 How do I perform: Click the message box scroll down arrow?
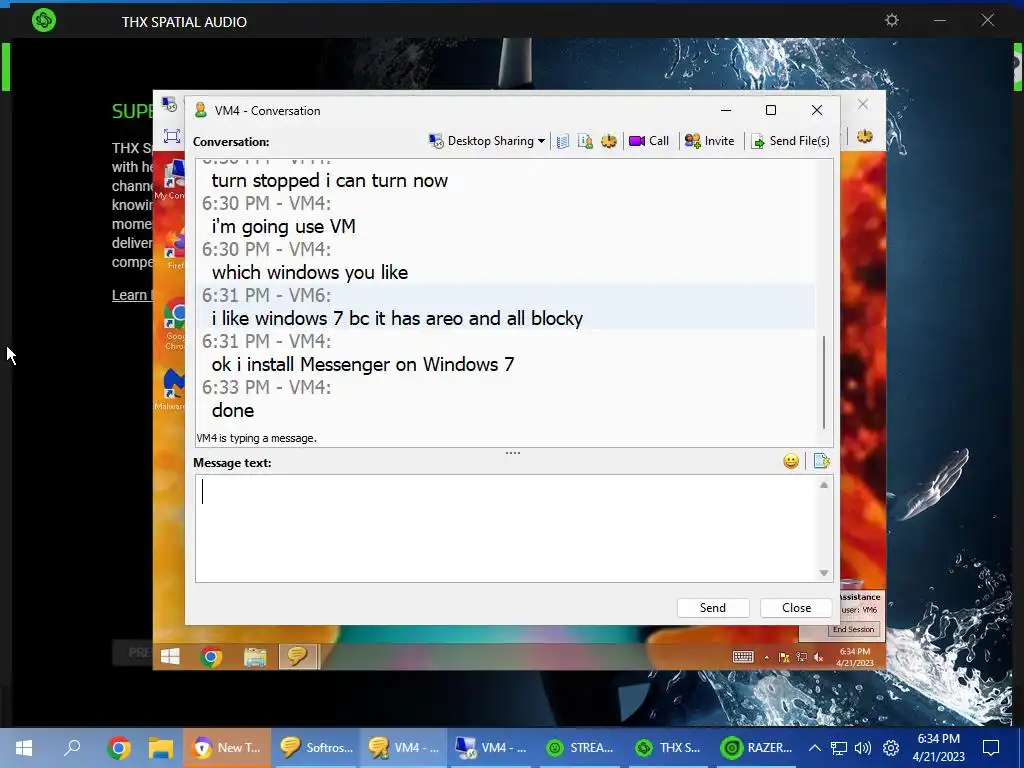824,573
